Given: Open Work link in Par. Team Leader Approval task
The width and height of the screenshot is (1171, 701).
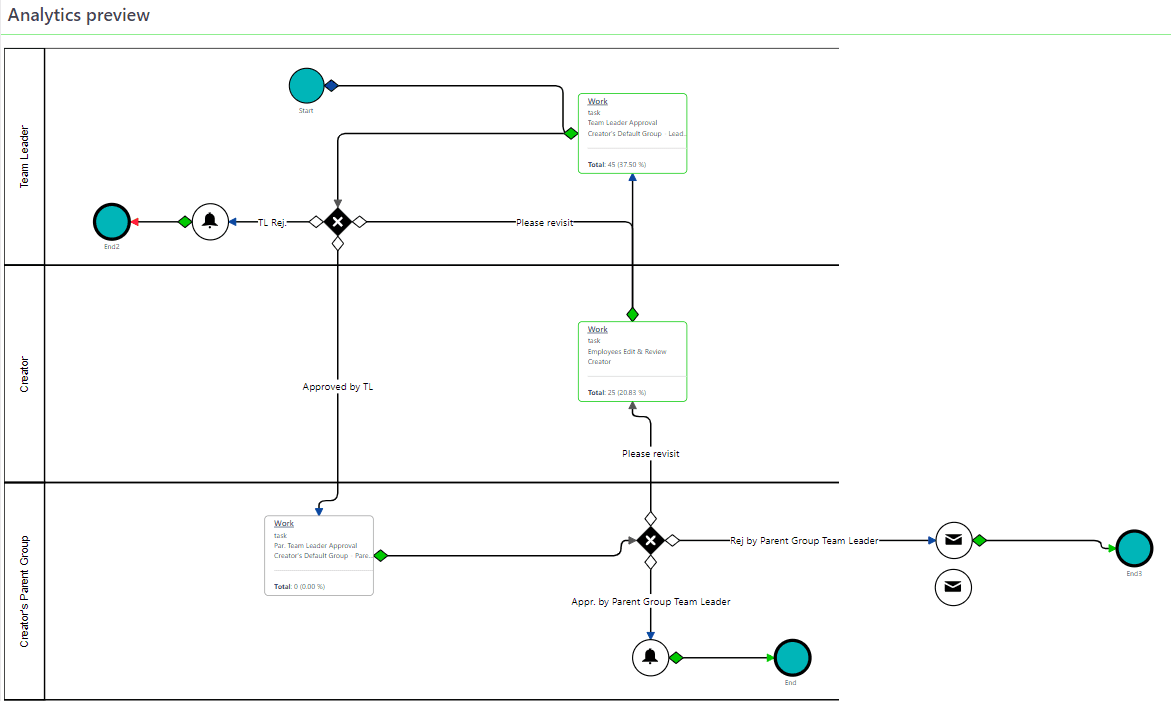Looking at the screenshot, I should tap(284, 524).
